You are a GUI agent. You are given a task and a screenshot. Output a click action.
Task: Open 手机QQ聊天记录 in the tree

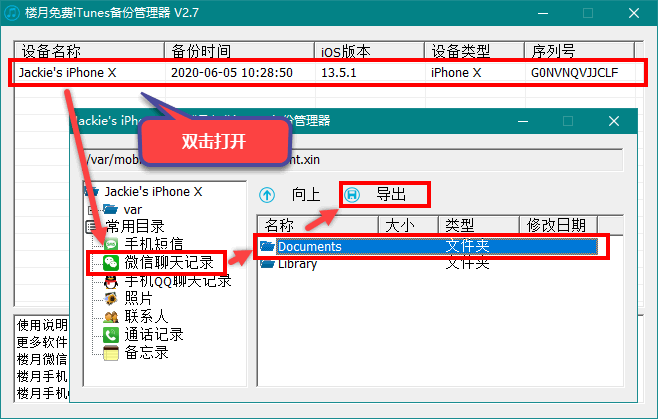pos(178,281)
